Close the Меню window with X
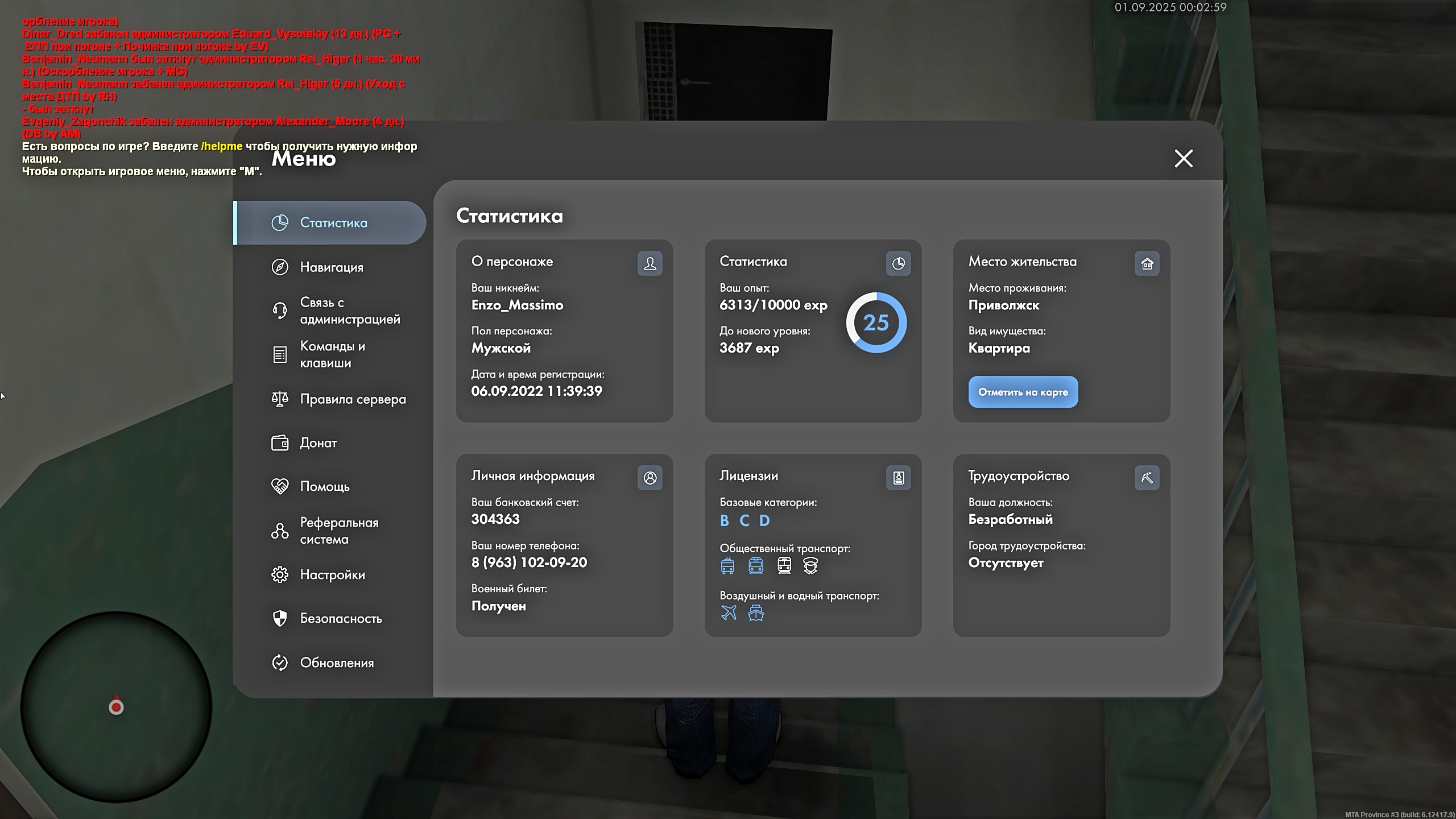Image resolution: width=1456 pixels, height=819 pixels. pyautogui.click(x=1184, y=158)
